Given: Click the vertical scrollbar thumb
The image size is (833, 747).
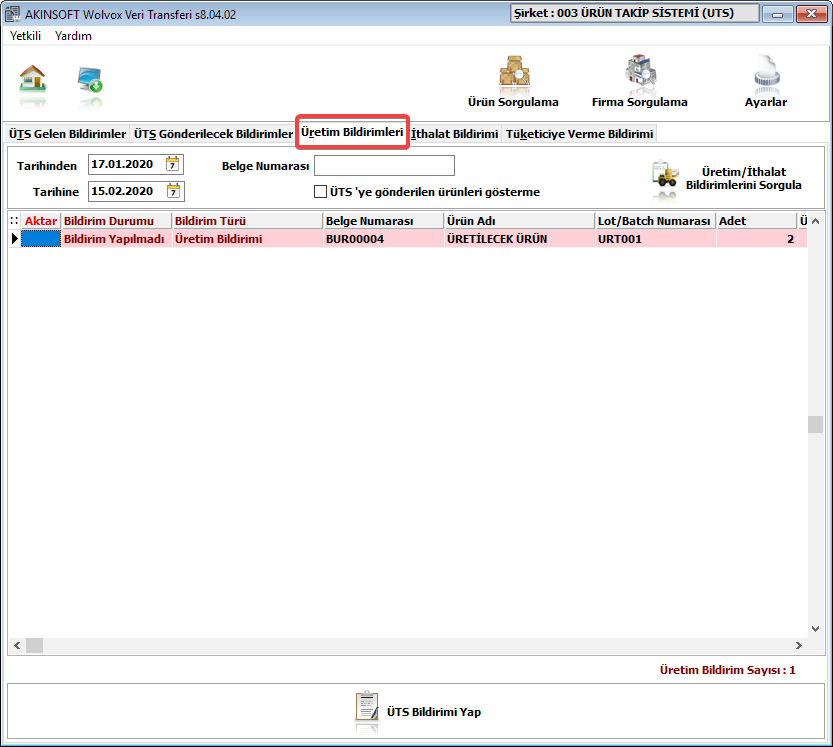Looking at the screenshot, I should (x=815, y=425).
